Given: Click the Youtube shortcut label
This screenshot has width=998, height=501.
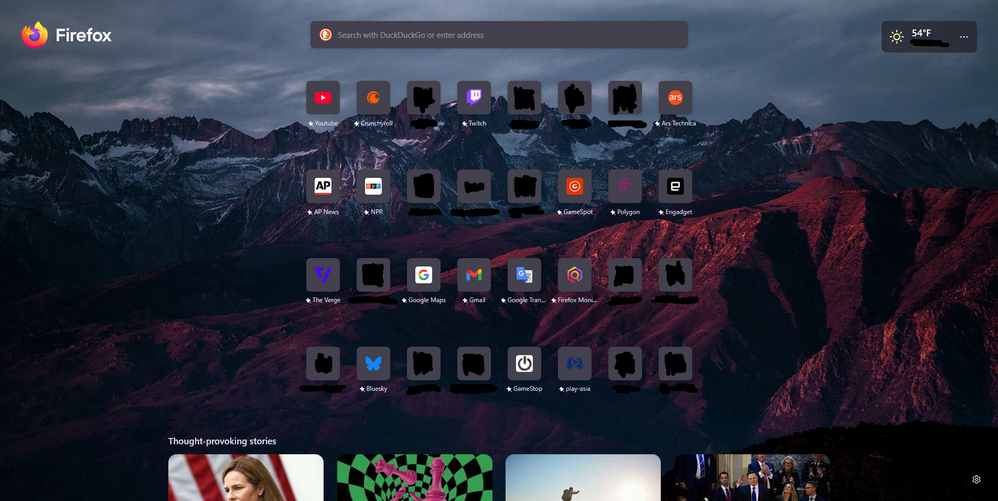Looking at the screenshot, I should pyautogui.click(x=326, y=123).
